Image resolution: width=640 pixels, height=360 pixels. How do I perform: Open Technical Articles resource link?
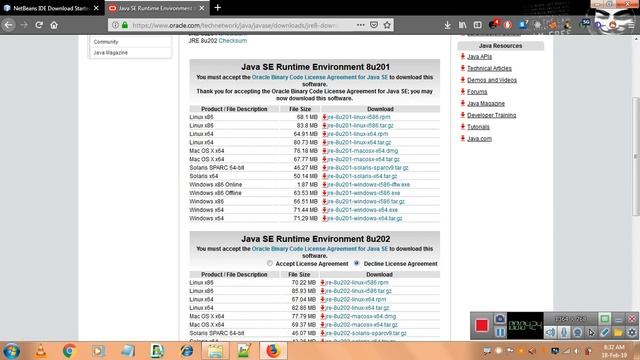click(x=489, y=69)
